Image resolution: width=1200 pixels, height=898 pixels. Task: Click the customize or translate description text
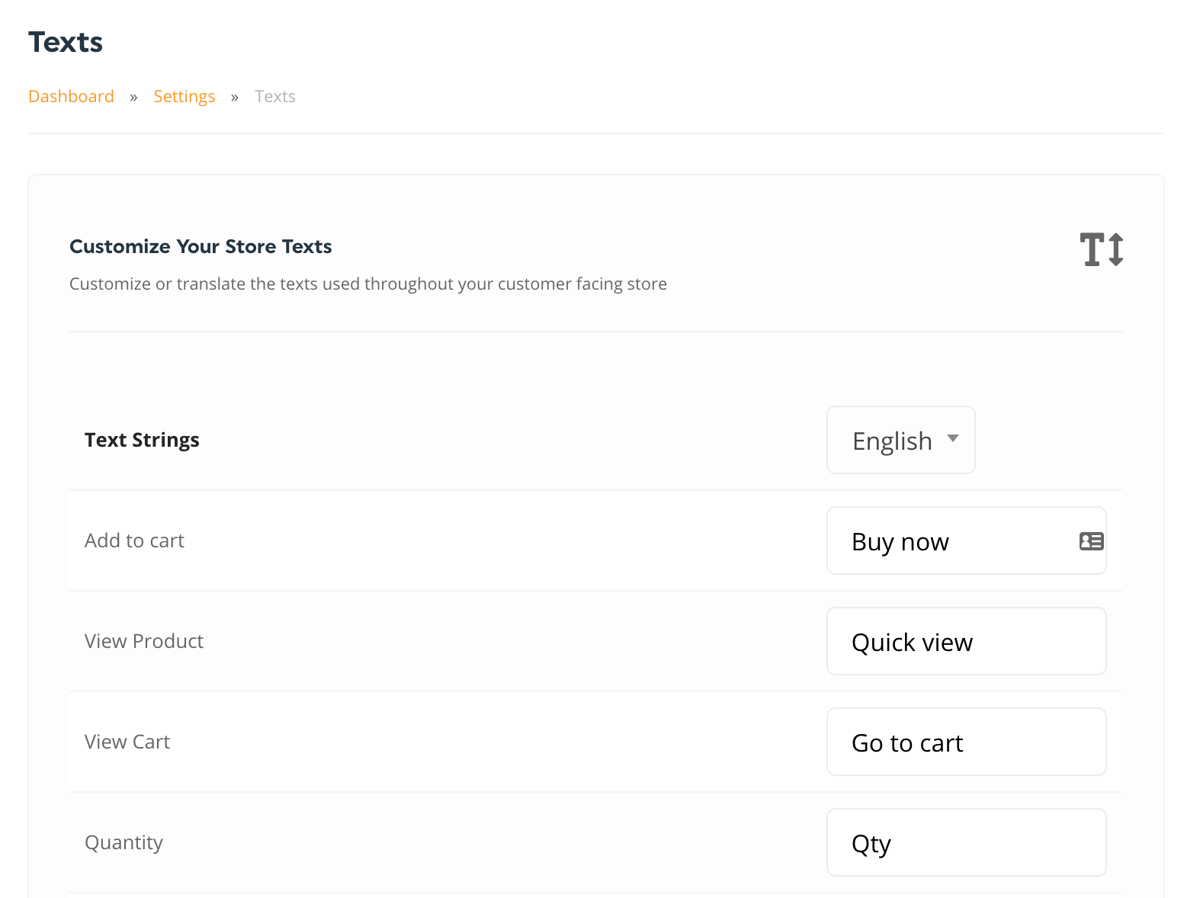(x=368, y=284)
